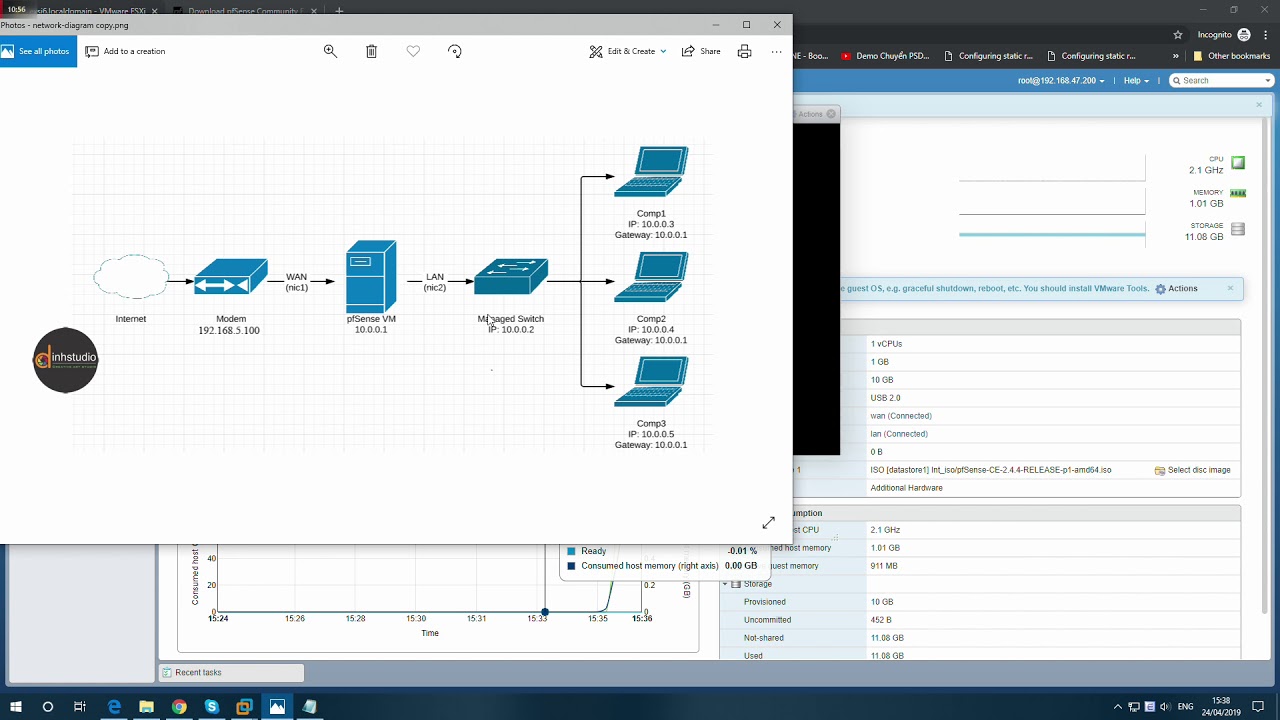Open the three-dot more menu in Photos
Screen dimensions: 1280x720
point(776,51)
